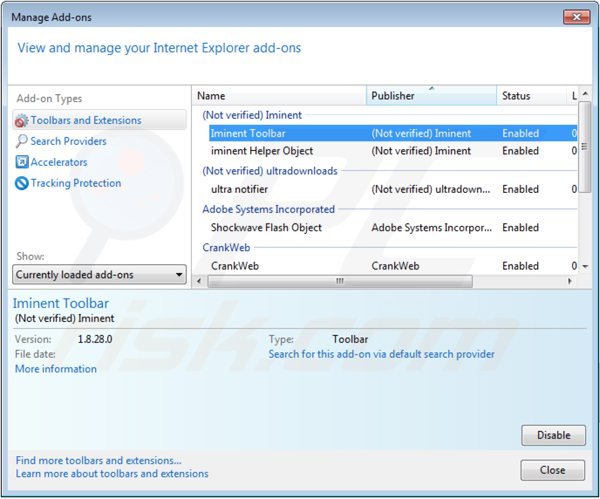Close the Manage Add-ons window with X
This screenshot has width=600, height=499.
point(576,17)
